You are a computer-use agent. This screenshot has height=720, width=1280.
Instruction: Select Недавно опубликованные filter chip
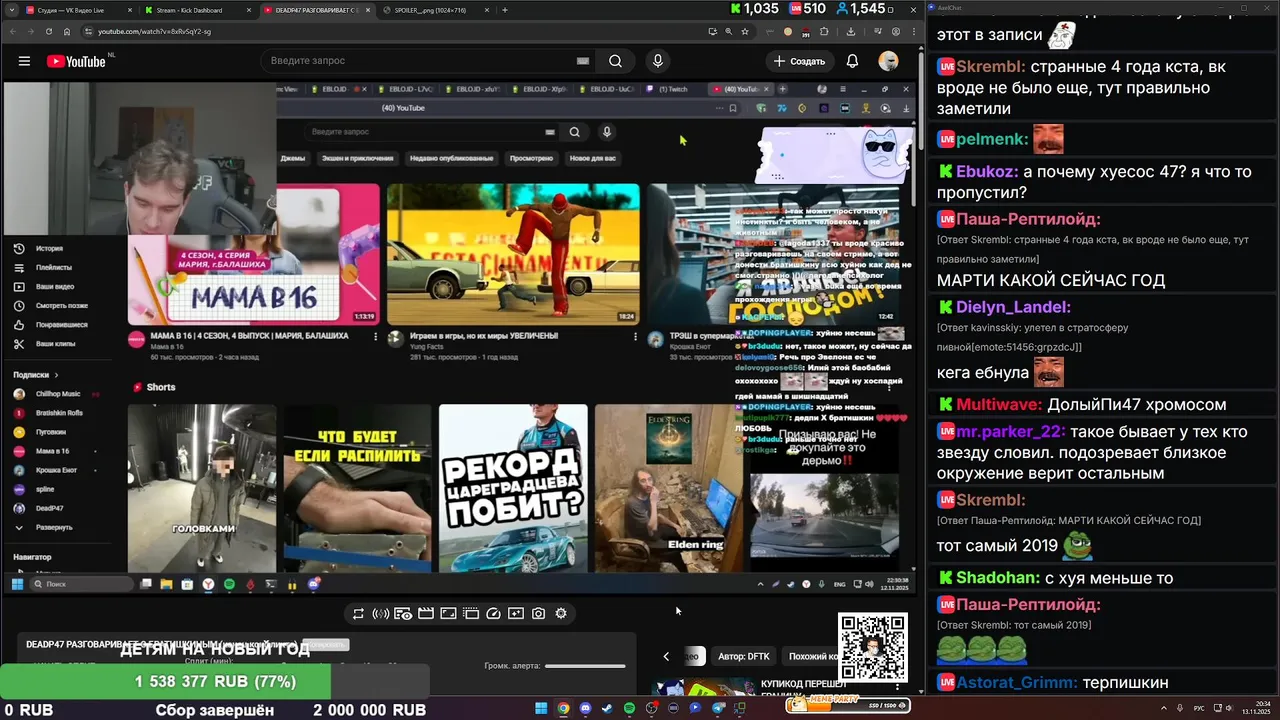[451, 158]
